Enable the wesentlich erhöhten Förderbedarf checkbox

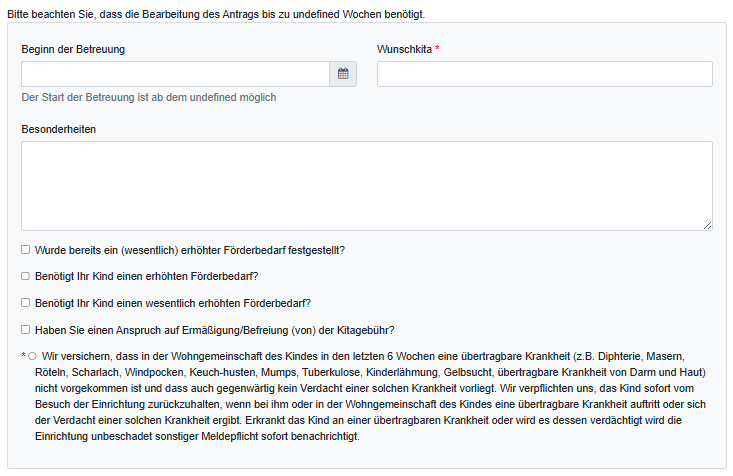[25, 303]
